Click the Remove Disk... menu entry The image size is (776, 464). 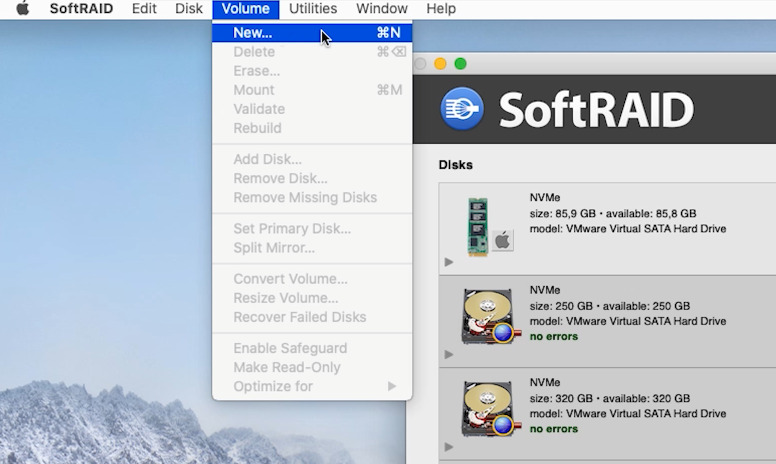click(x=312, y=178)
